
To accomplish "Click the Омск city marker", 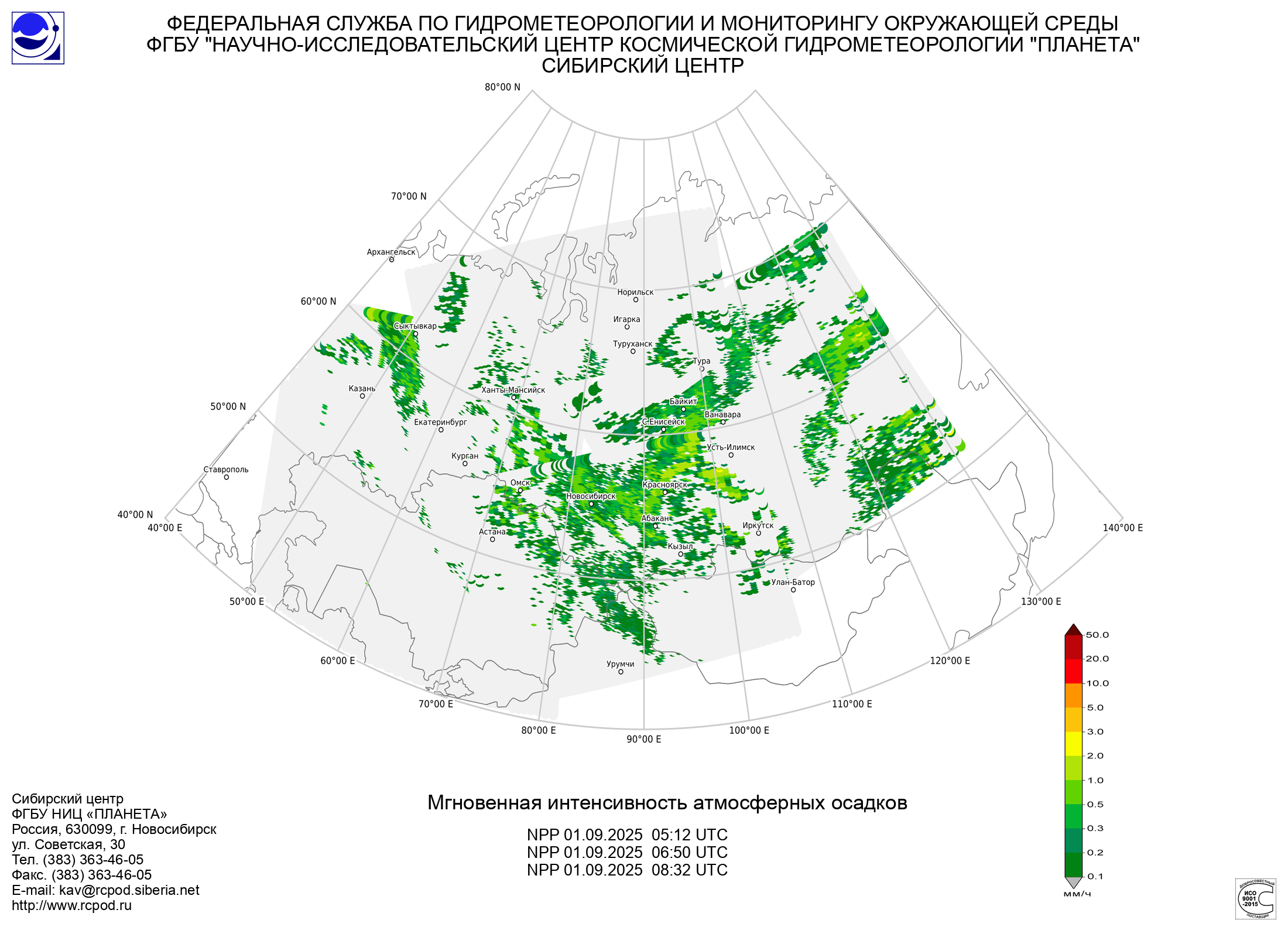I will tap(520, 491).
